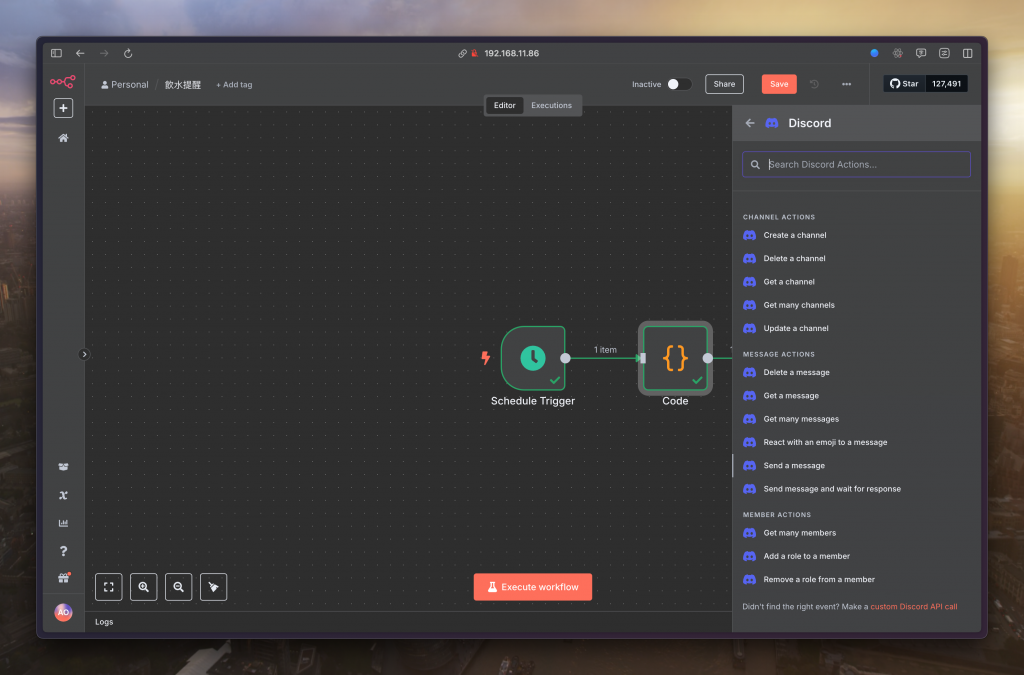This screenshot has width=1024, height=675.
Task: Save the workflow
Action: tap(779, 84)
